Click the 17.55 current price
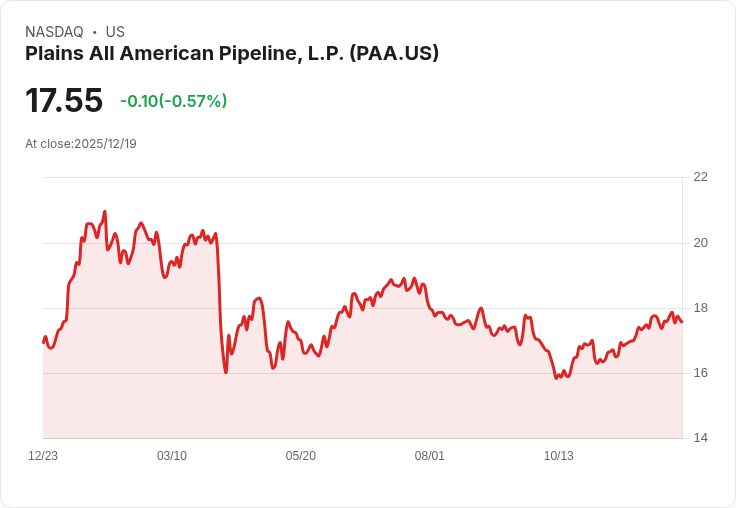This screenshot has height=508, width=736. (64, 101)
